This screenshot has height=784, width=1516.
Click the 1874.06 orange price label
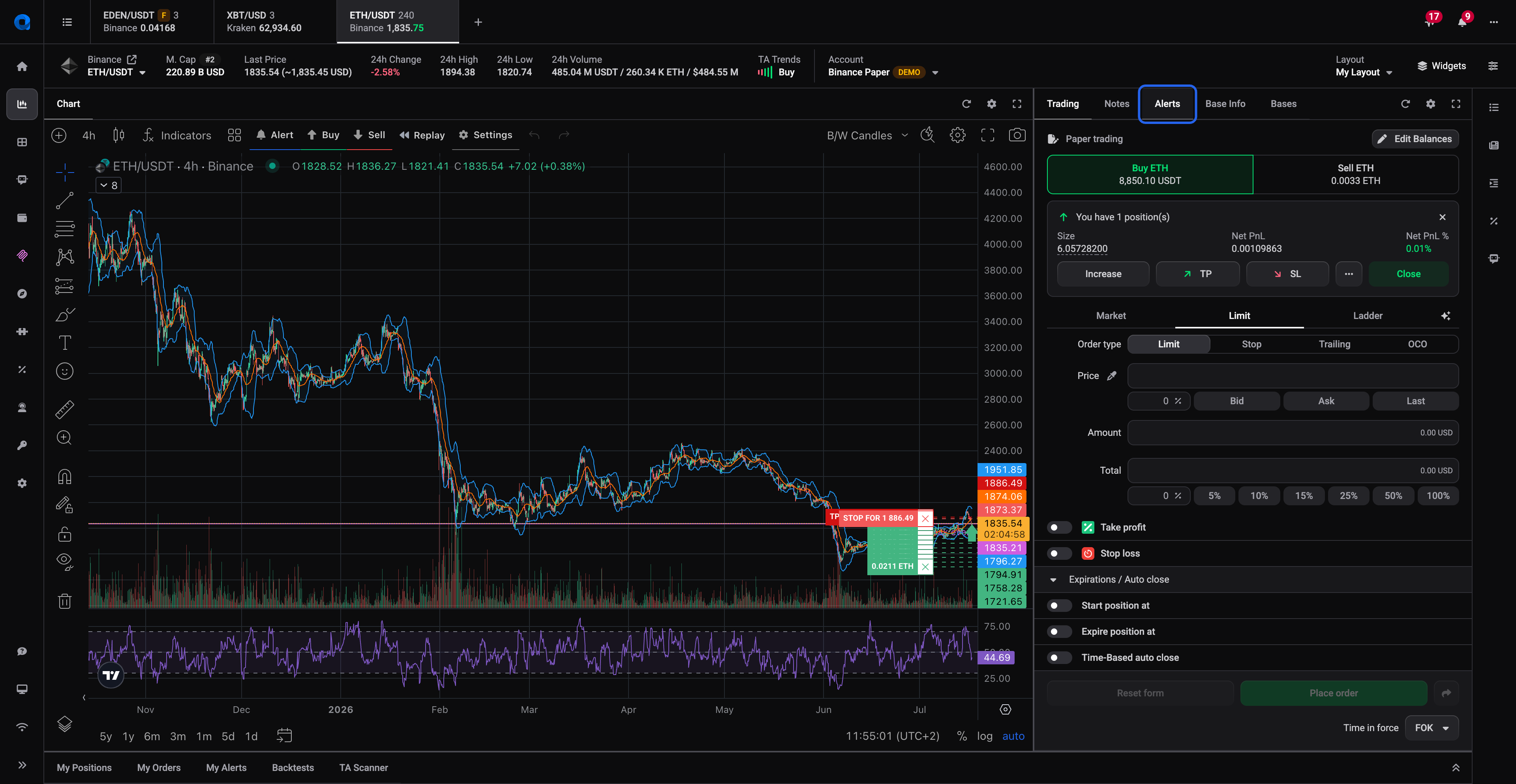click(1002, 497)
